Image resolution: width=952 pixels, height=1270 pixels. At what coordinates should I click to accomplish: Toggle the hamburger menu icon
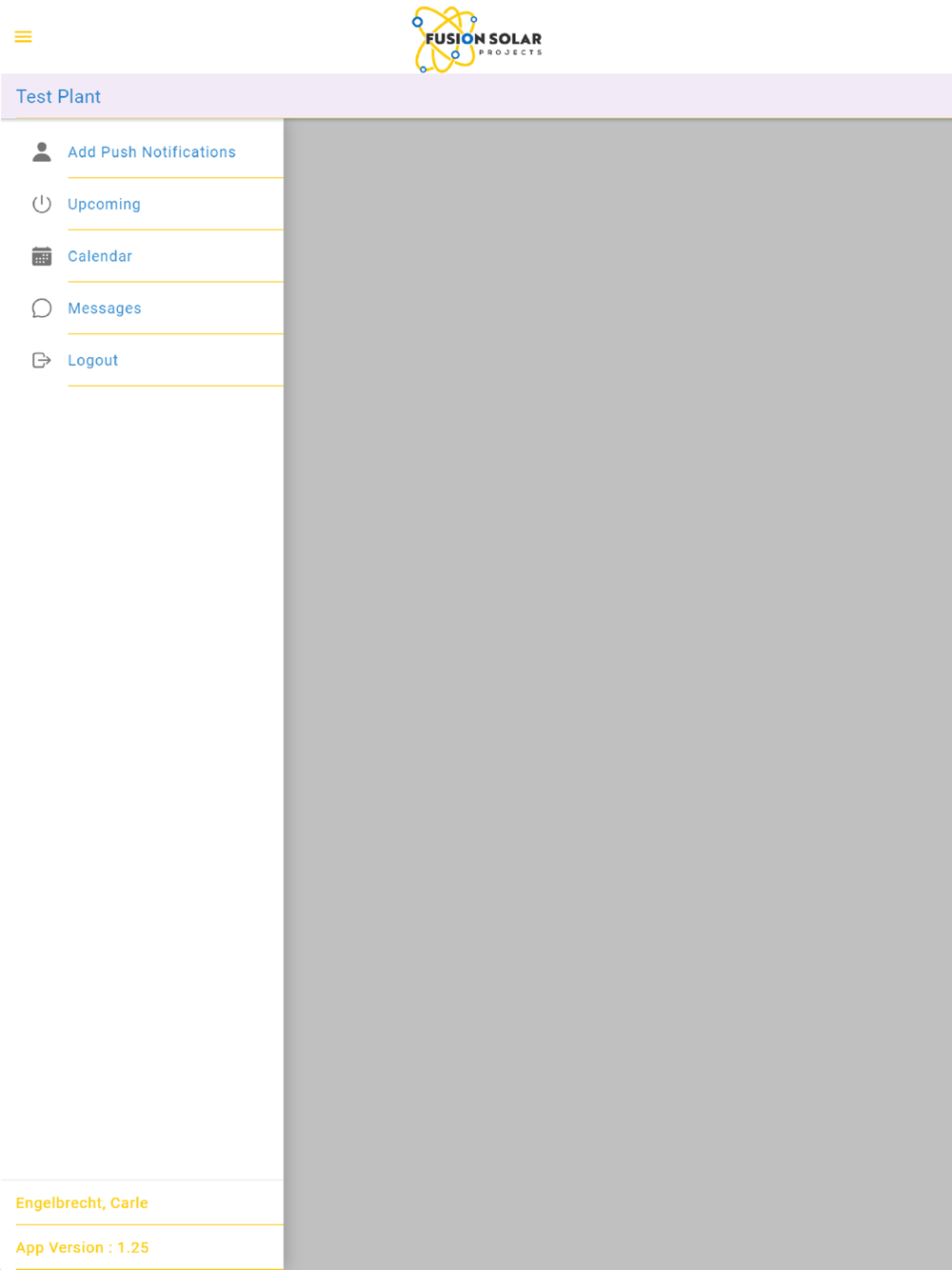click(x=23, y=37)
